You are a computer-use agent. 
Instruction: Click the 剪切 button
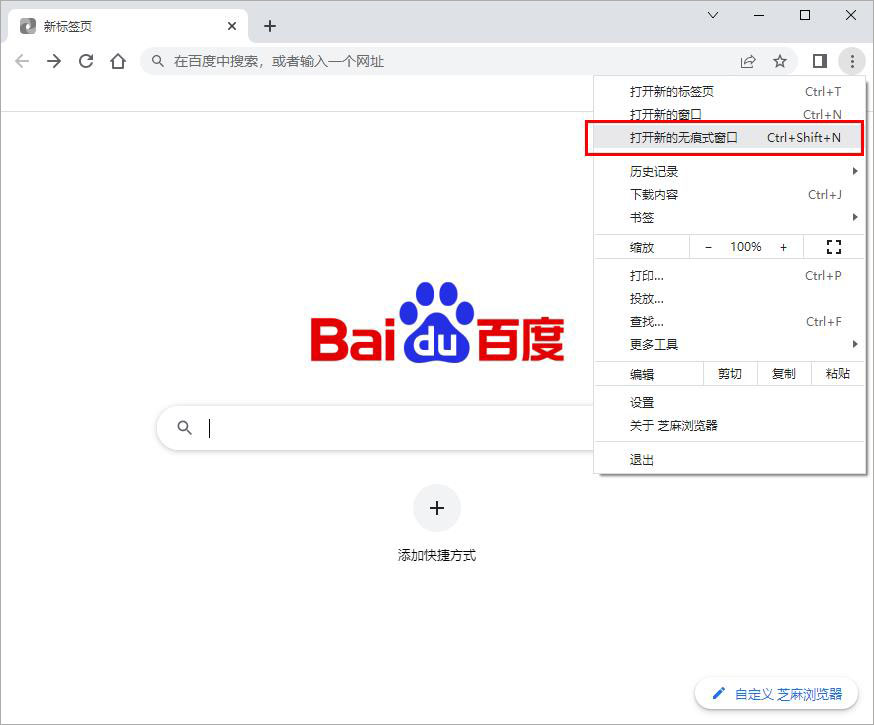coord(730,374)
